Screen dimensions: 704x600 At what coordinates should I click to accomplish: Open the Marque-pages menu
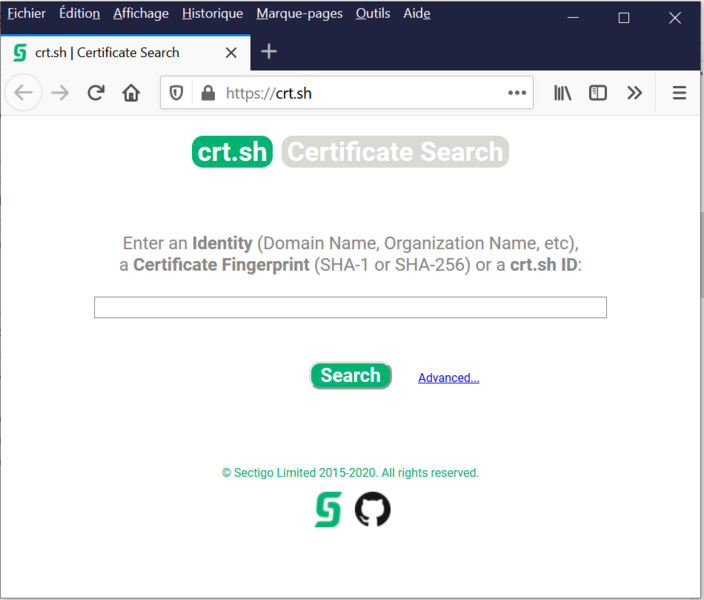(299, 14)
